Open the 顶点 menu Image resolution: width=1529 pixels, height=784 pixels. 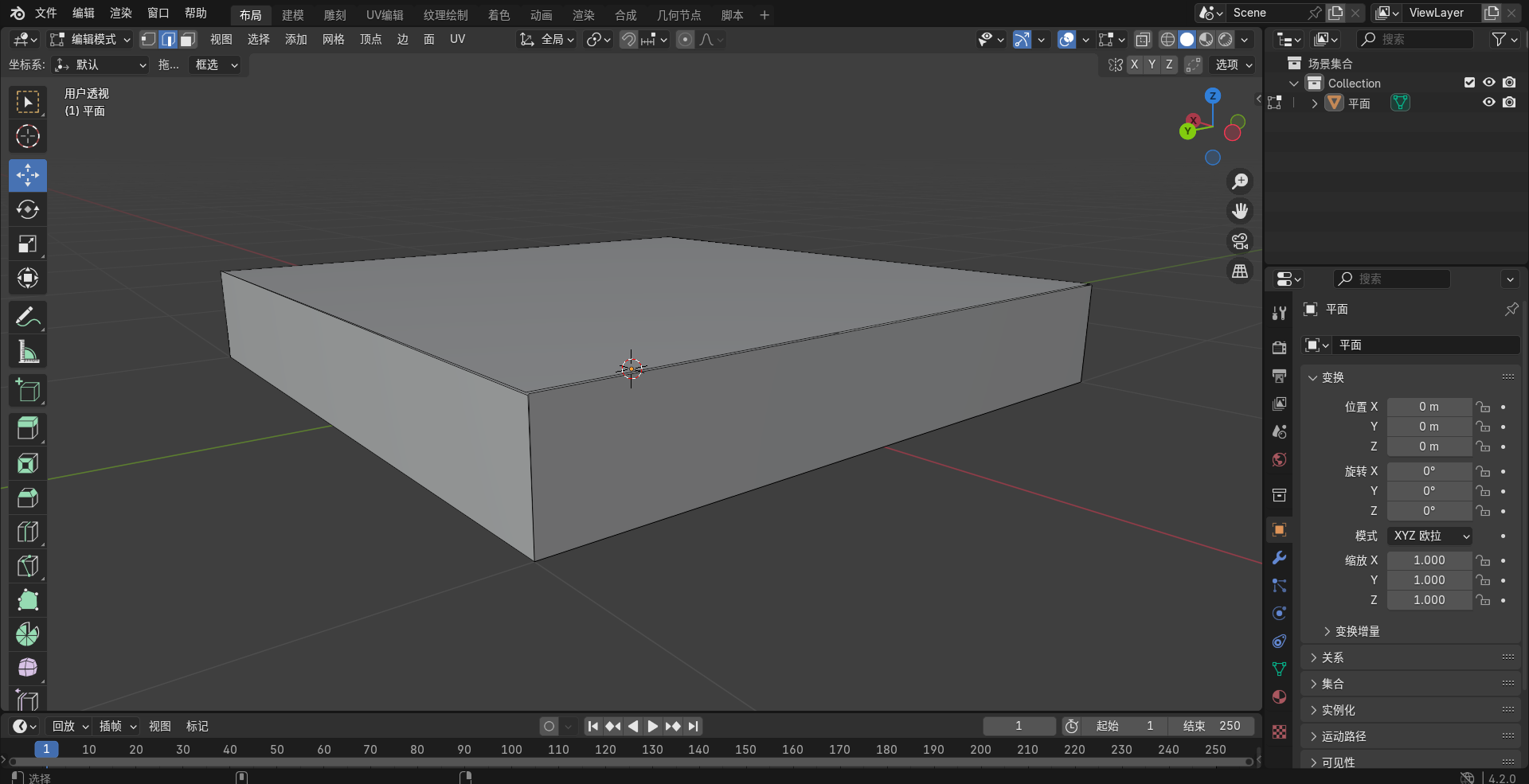tap(371, 39)
